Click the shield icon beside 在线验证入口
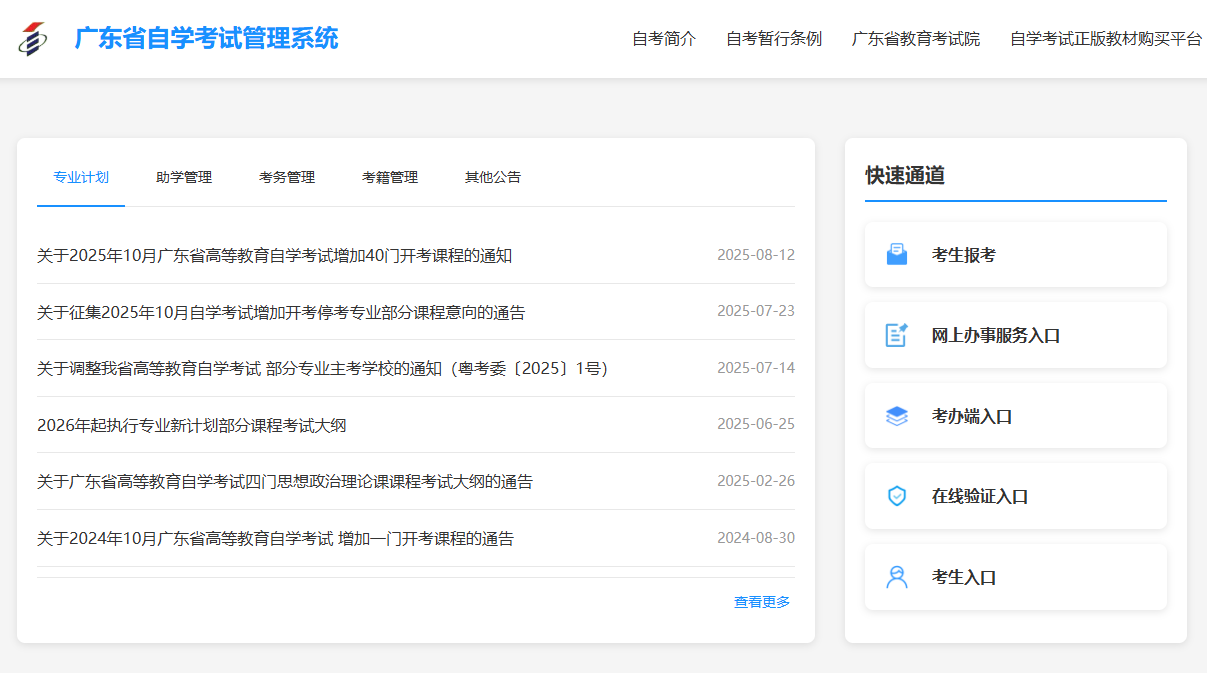This screenshot has width=1207, height=674. click(897, 496)
